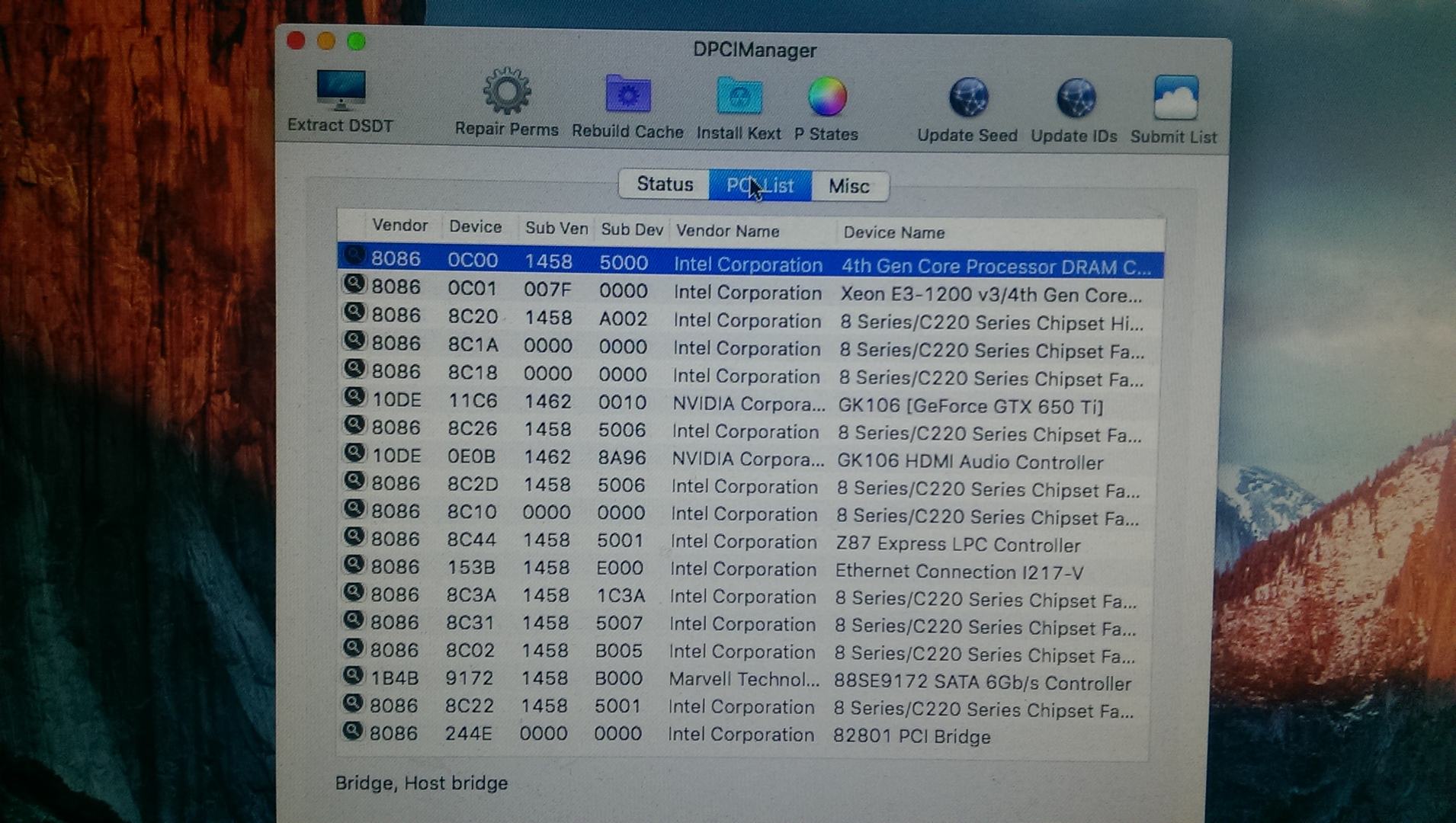1456x823 pixels.
Task: Click sub device cell 'A002'
Action: (623, 319)
